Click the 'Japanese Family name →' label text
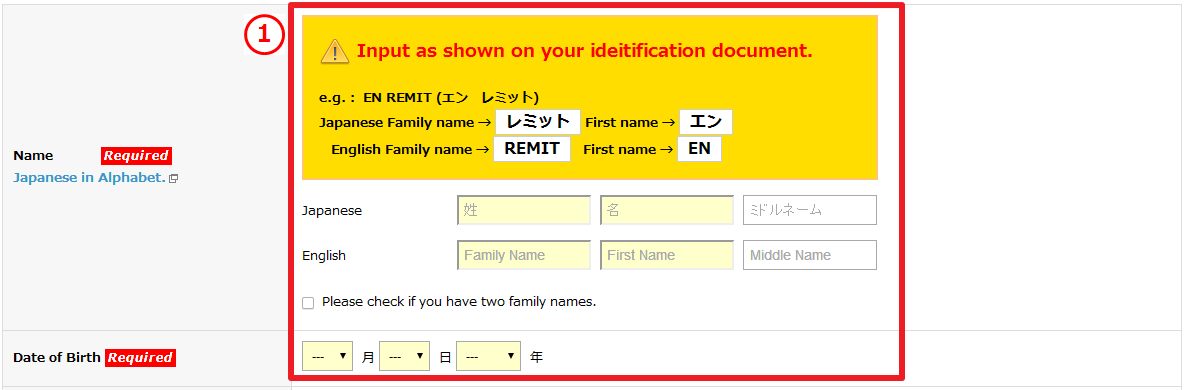Viewport: 1185px width, 390px height. [406, 122]
